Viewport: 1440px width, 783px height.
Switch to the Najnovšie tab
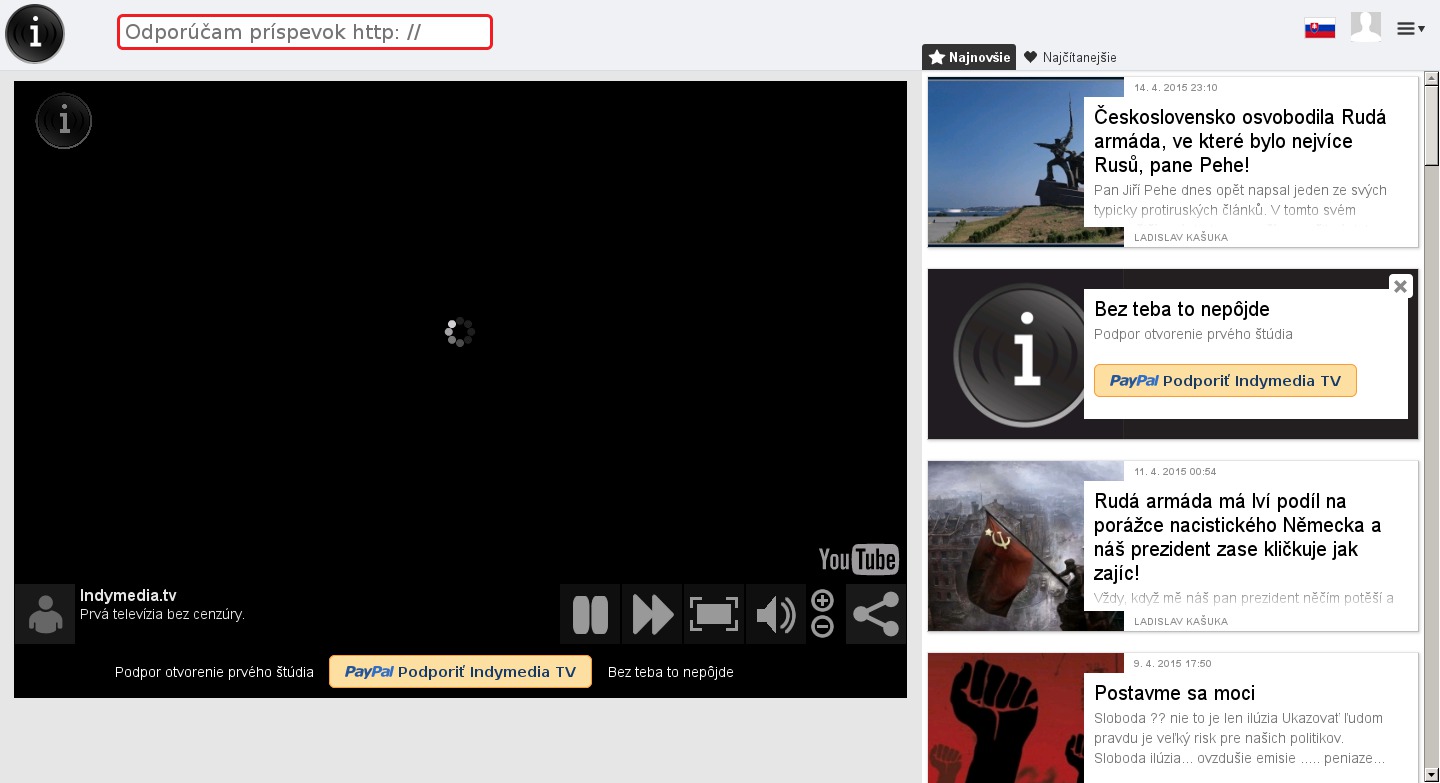click(x=969, y=57)
